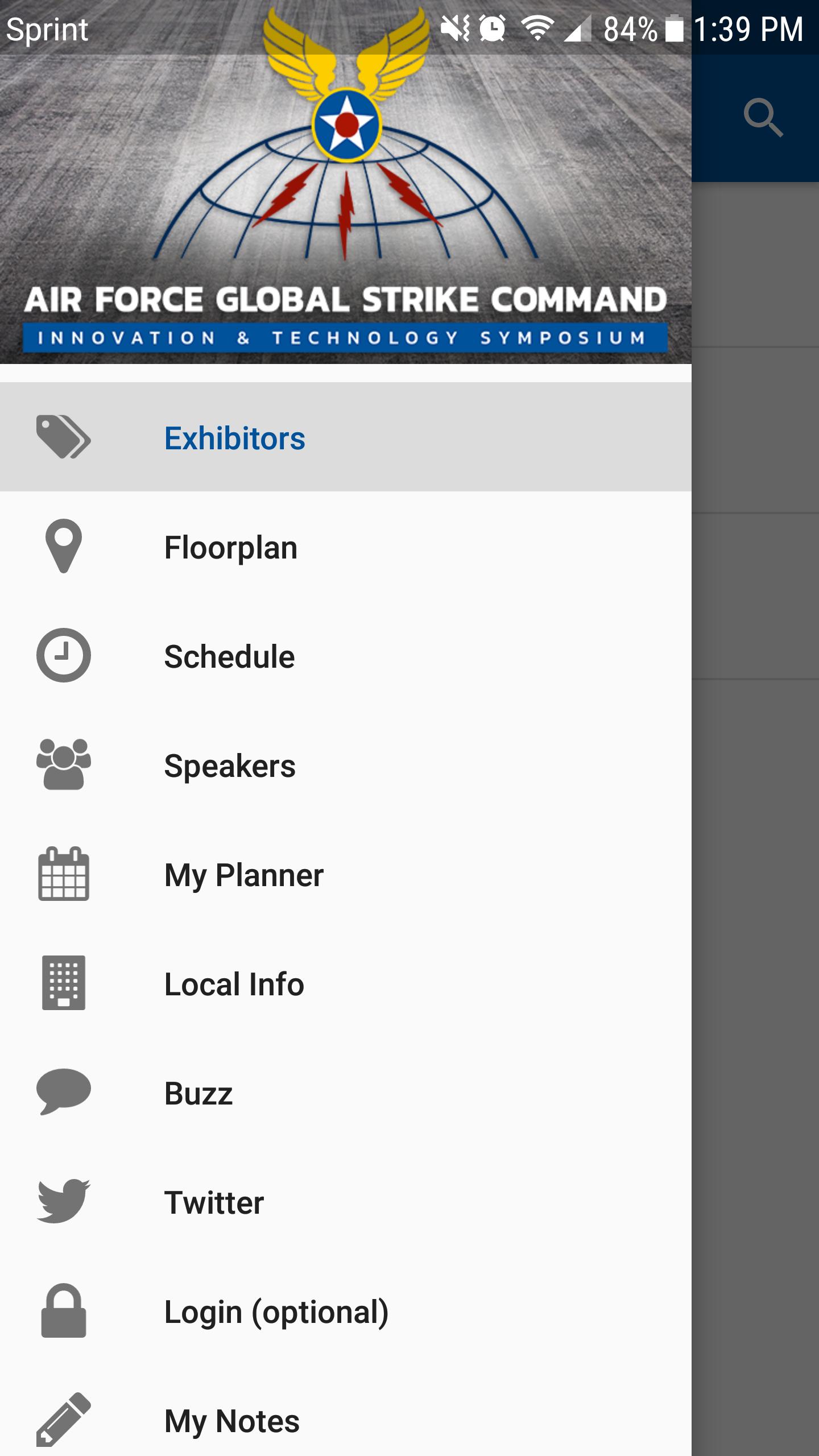The image size is (819, 1456).
Task: Click the Floorplan map pin icon
Action: [x=63, y=546]
